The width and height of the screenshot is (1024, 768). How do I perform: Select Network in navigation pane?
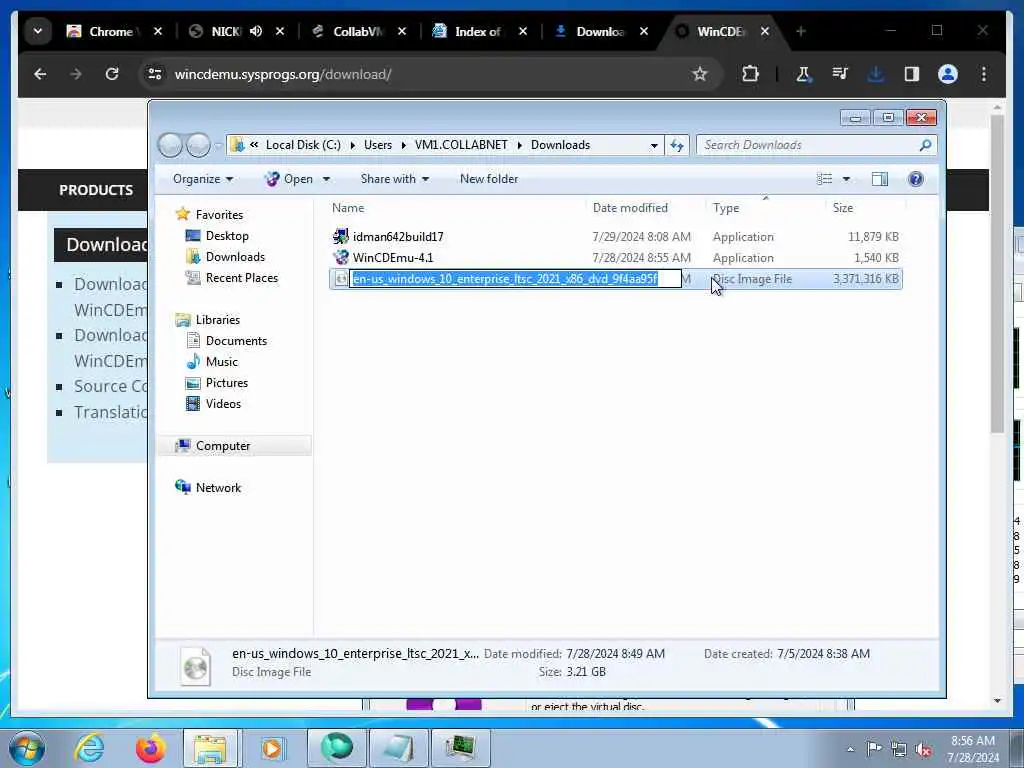[218, 488]
